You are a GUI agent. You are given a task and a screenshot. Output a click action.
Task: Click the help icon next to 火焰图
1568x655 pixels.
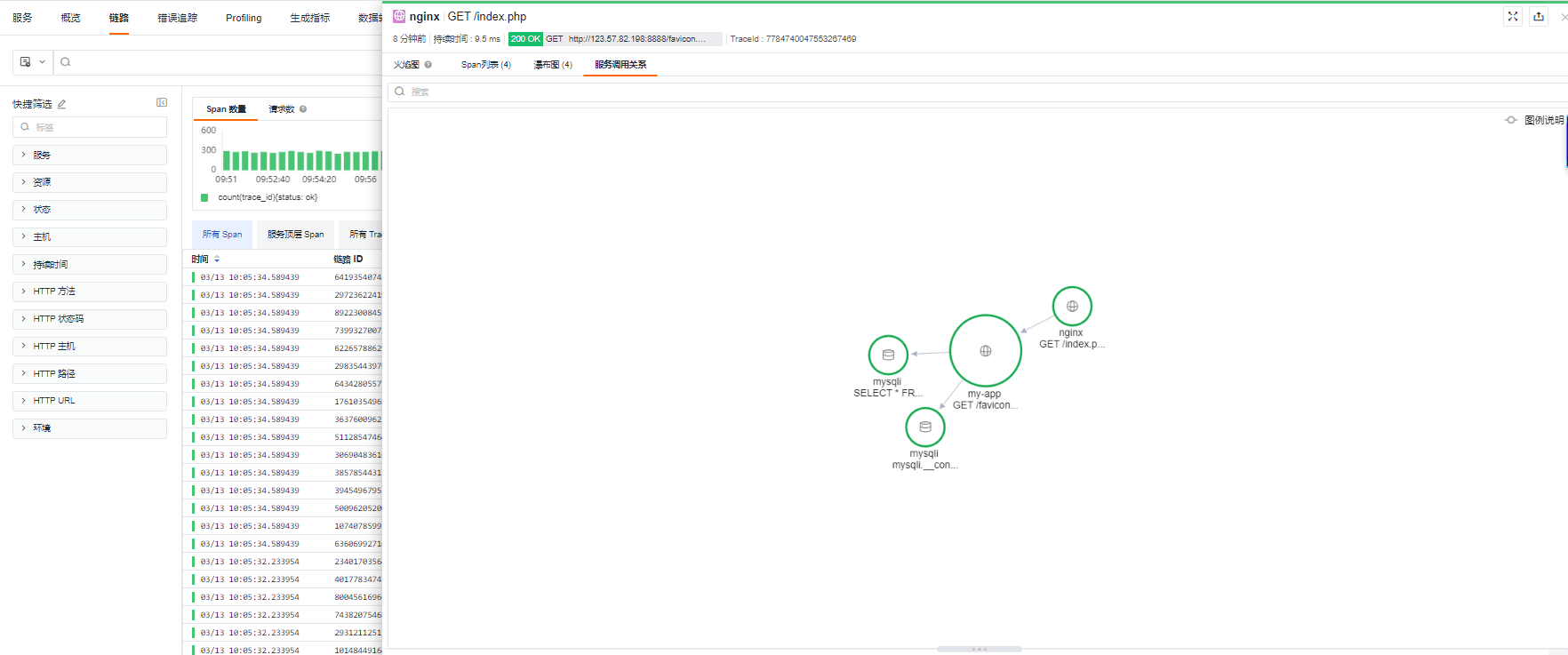click(x=428, y=65)
